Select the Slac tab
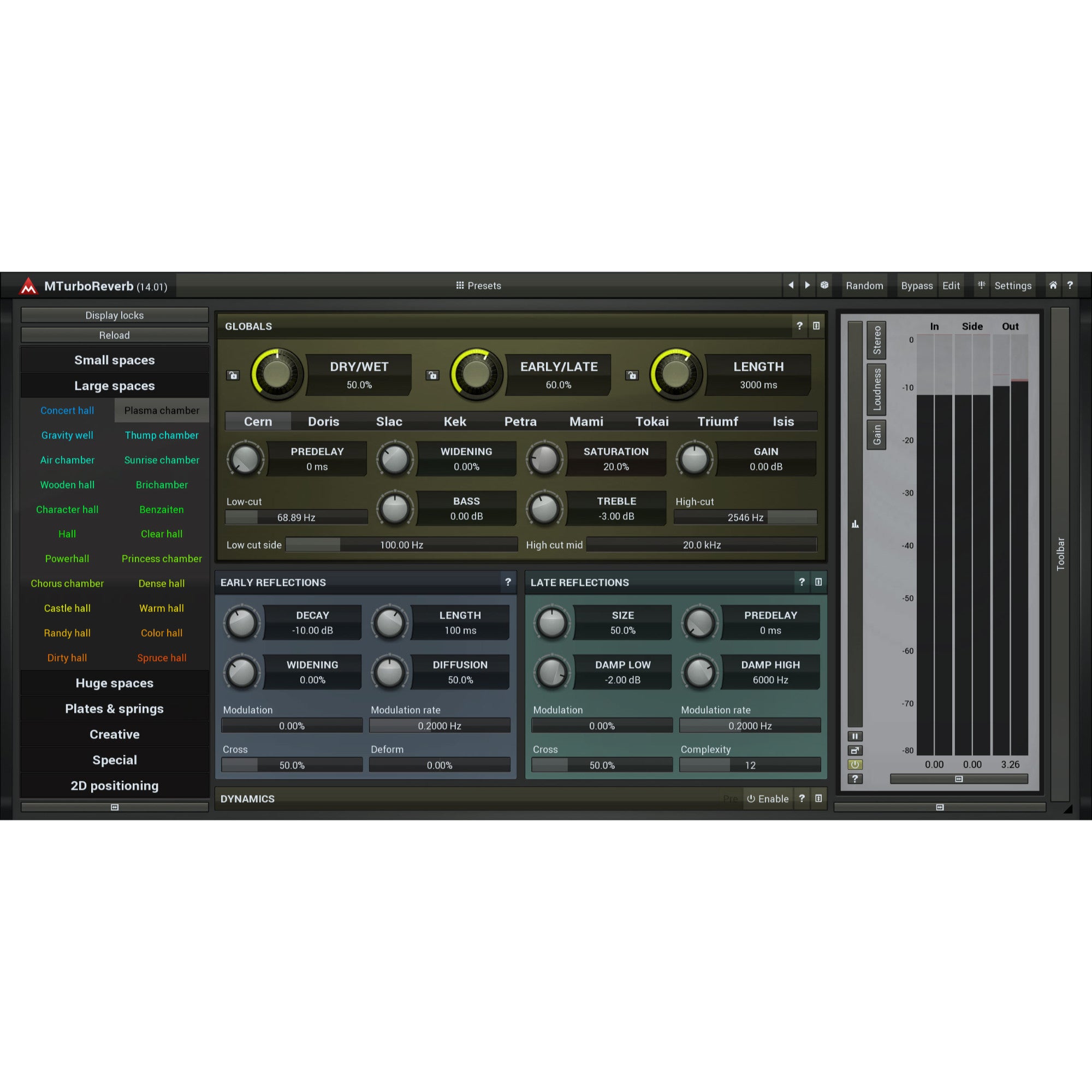 [x=389, y=421]
